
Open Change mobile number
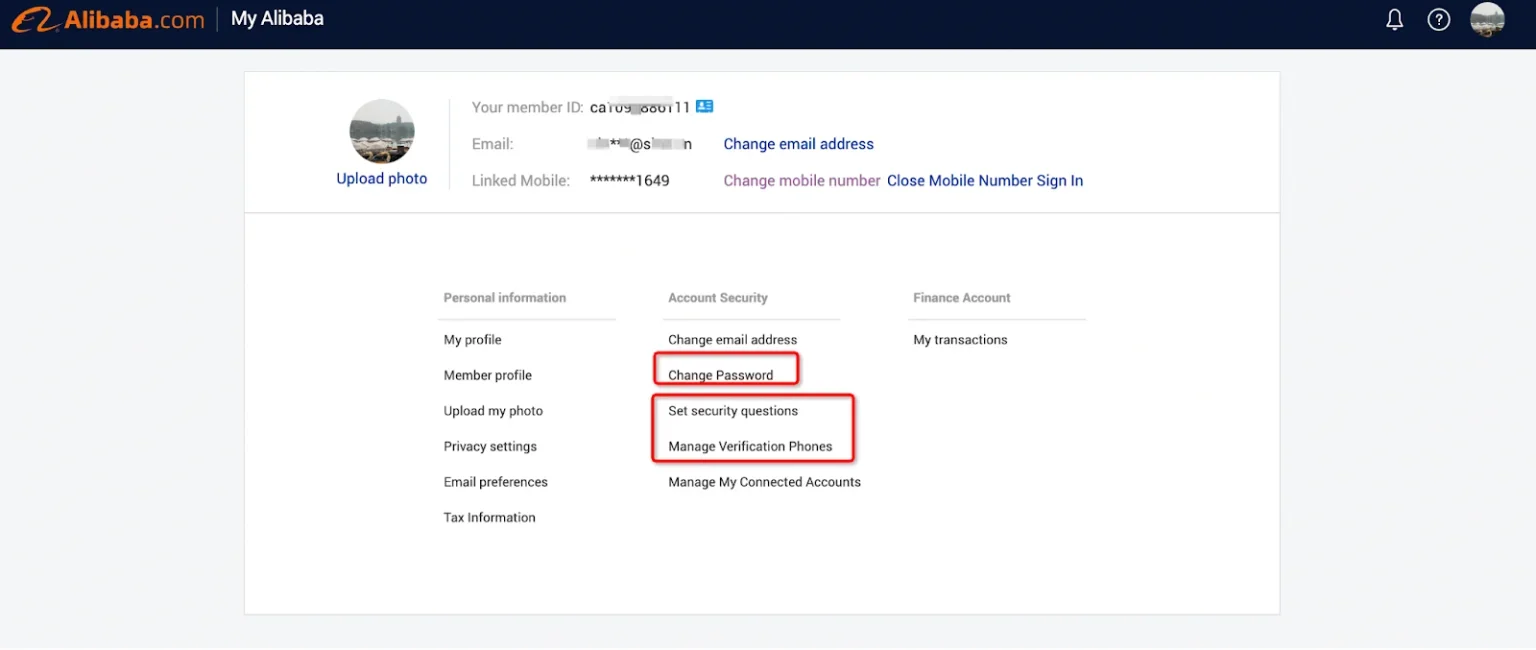pyautogui.click(x=801, y=180)
